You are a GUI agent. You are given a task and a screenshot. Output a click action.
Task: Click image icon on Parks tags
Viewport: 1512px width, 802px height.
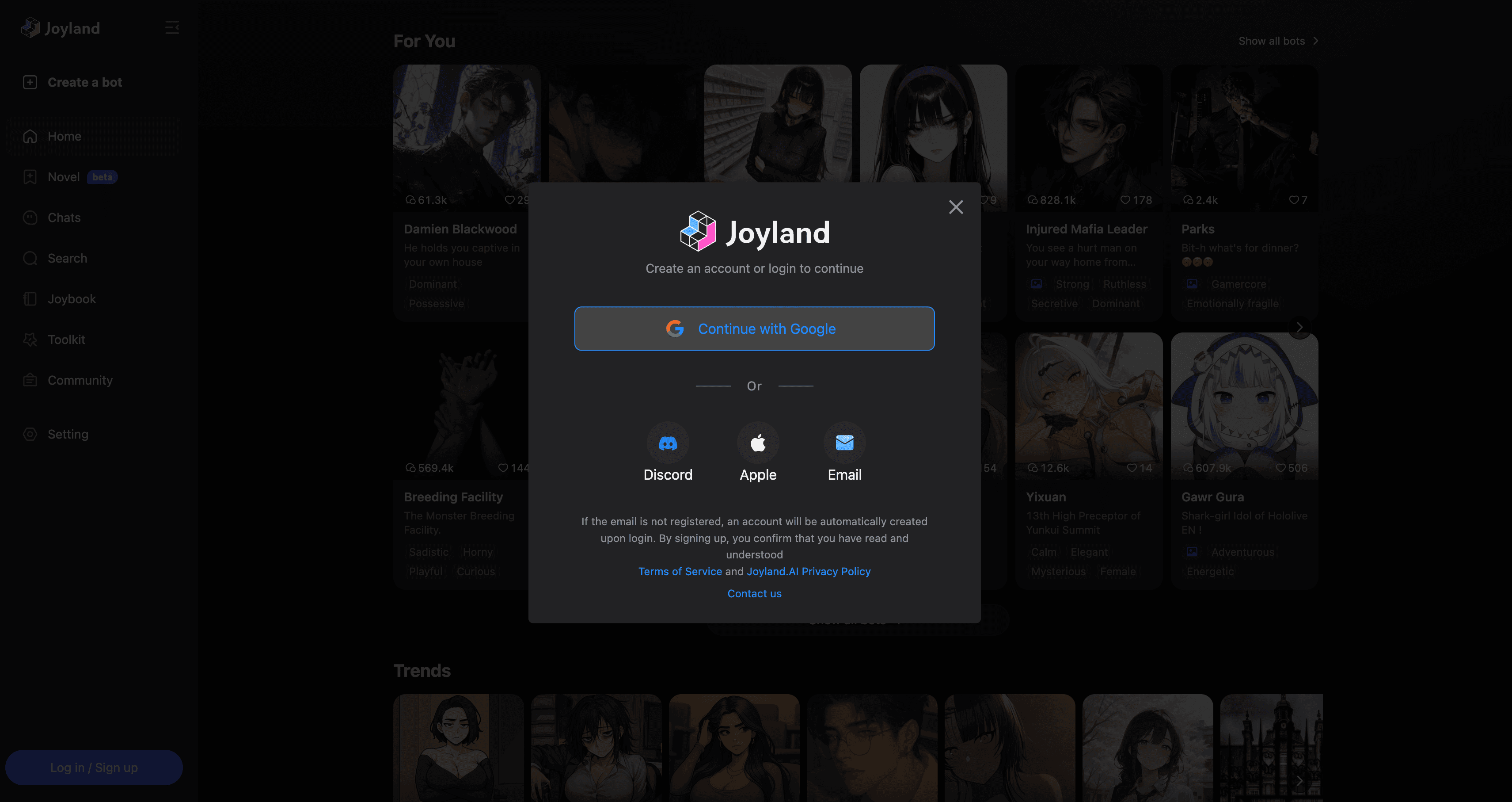(x=1192, y=284)
